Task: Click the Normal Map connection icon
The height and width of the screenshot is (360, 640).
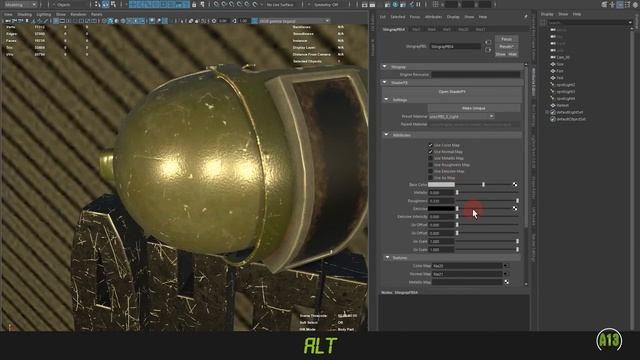Action: [x=506, y=274]
